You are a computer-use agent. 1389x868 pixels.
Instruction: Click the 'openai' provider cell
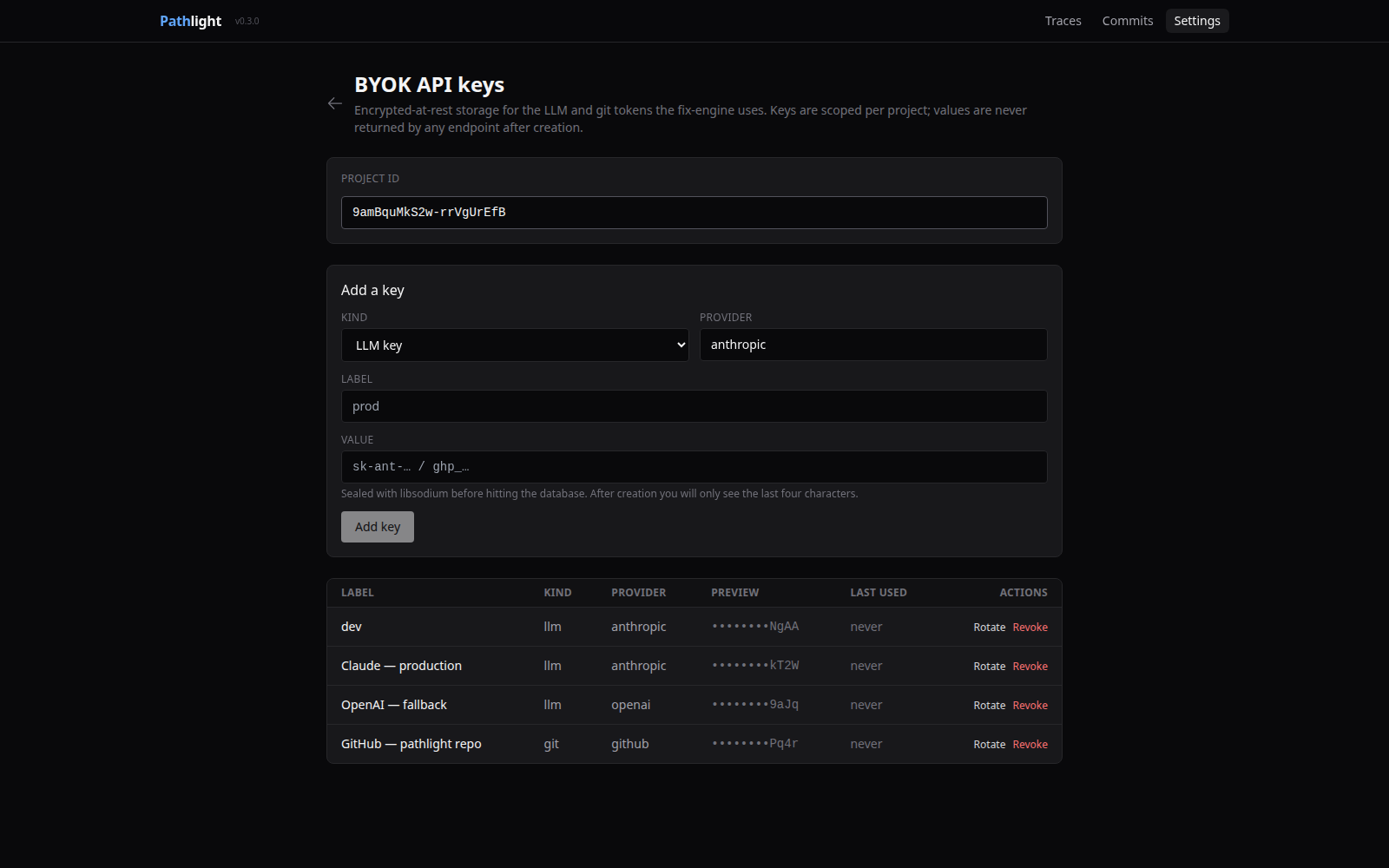tap(630, 705)
